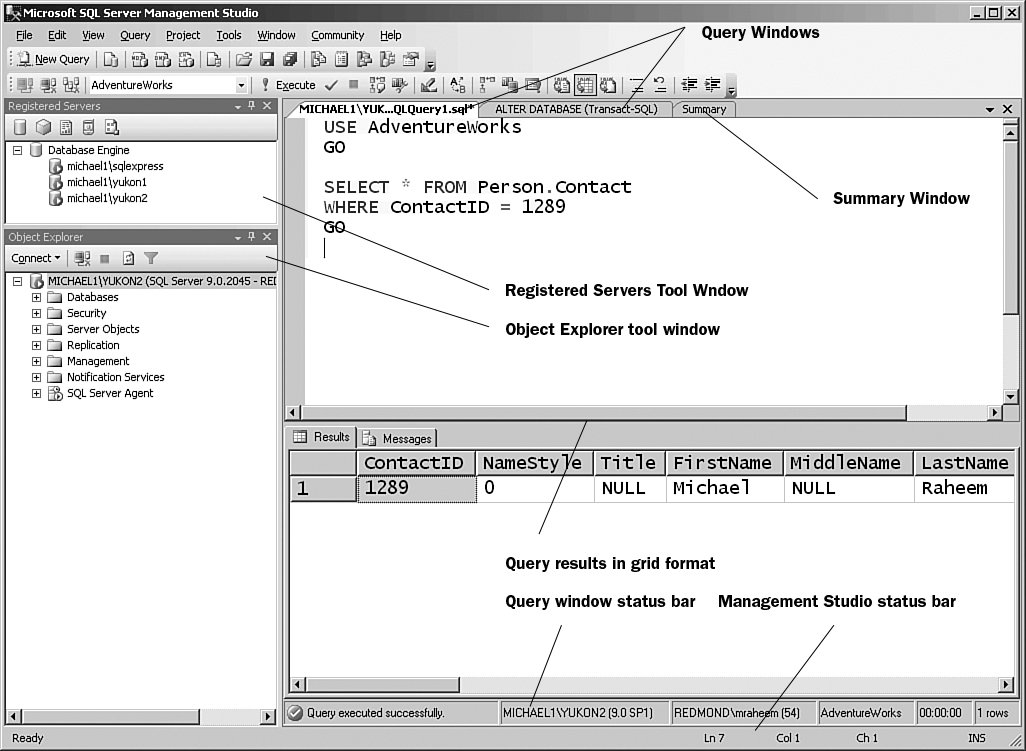1026x751 pixels.
Task: Click the Save All icon
Action: [x=290, y=60]
